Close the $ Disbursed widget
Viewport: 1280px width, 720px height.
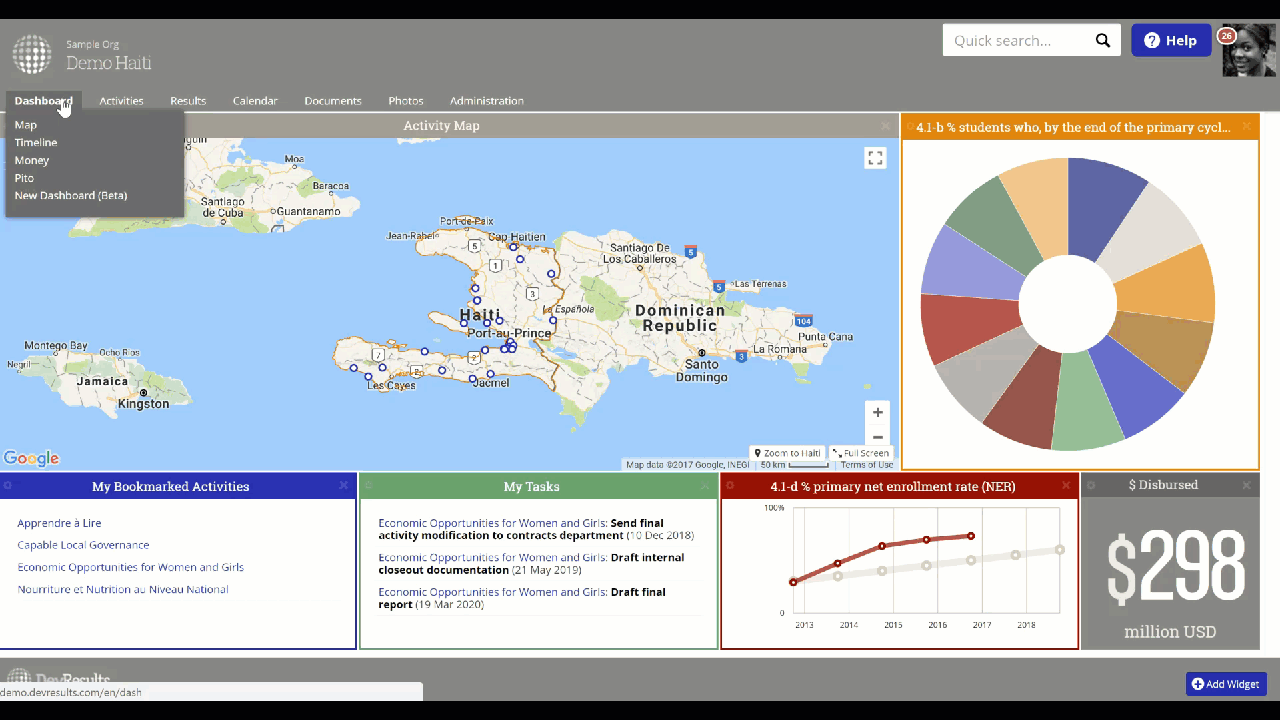pyautogui.click(x=1246, y=485)
